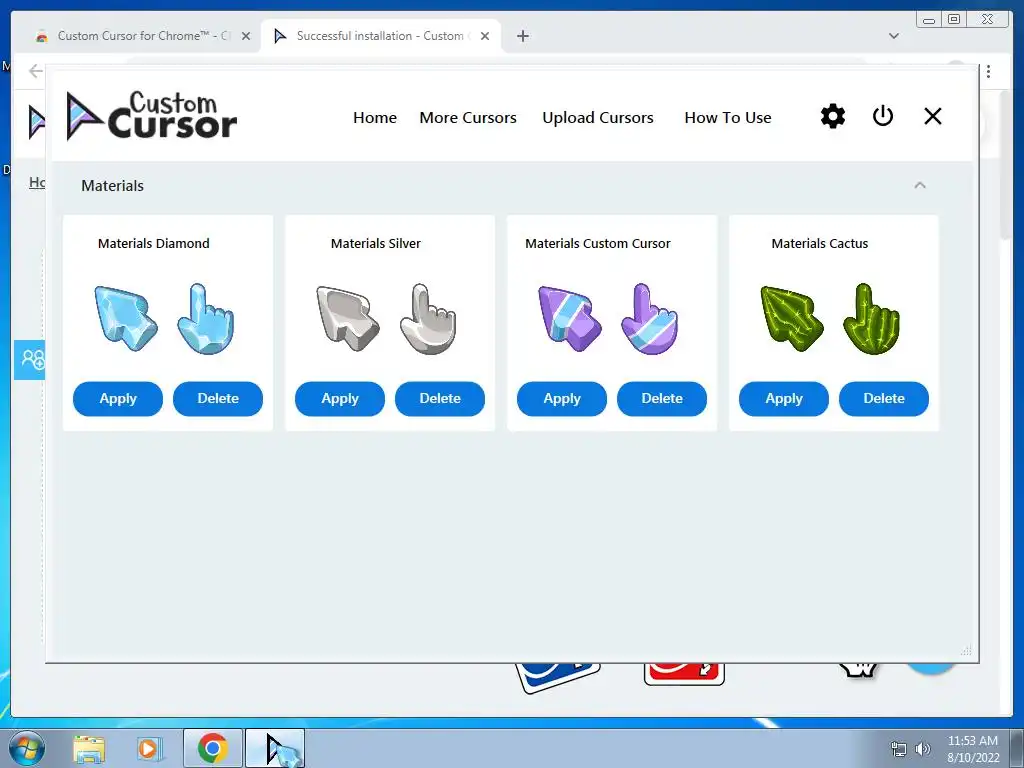Select the purple striped arrow cursor image
Viewport: 1024px width, 768px height.
(569, 319)
